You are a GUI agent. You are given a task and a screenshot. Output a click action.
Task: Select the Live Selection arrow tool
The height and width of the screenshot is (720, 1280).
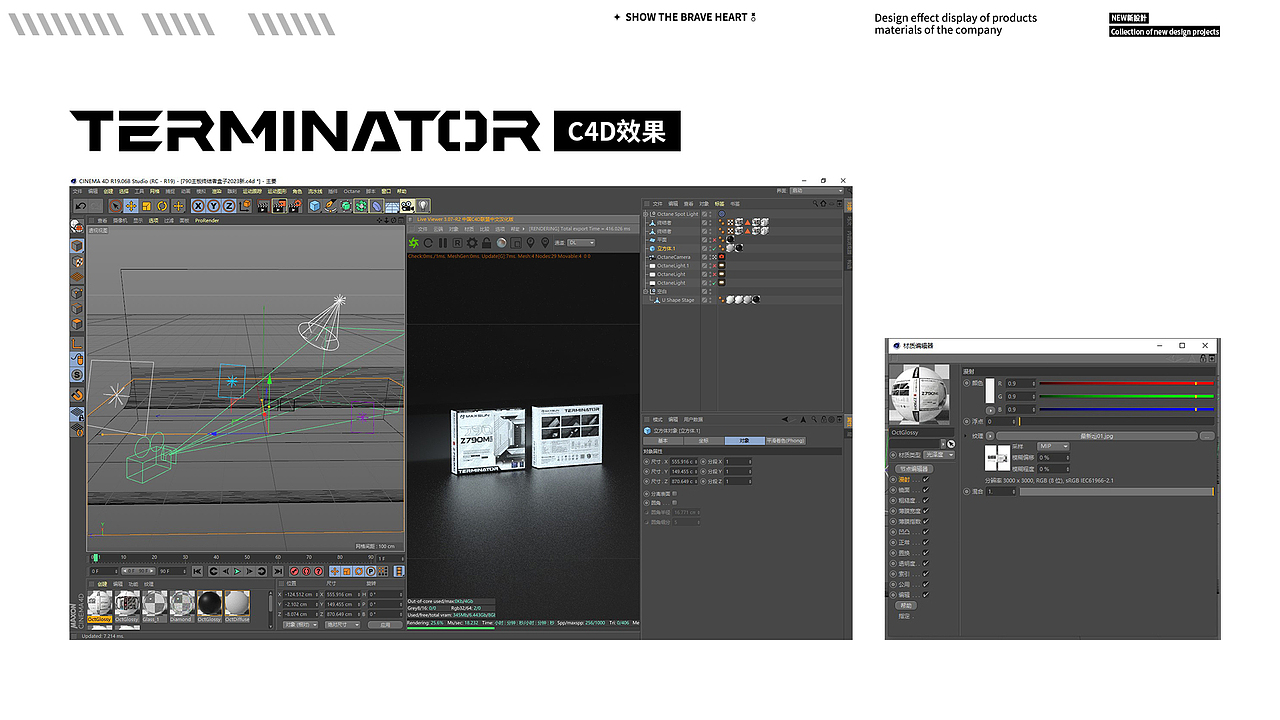(x=116, y=206)
